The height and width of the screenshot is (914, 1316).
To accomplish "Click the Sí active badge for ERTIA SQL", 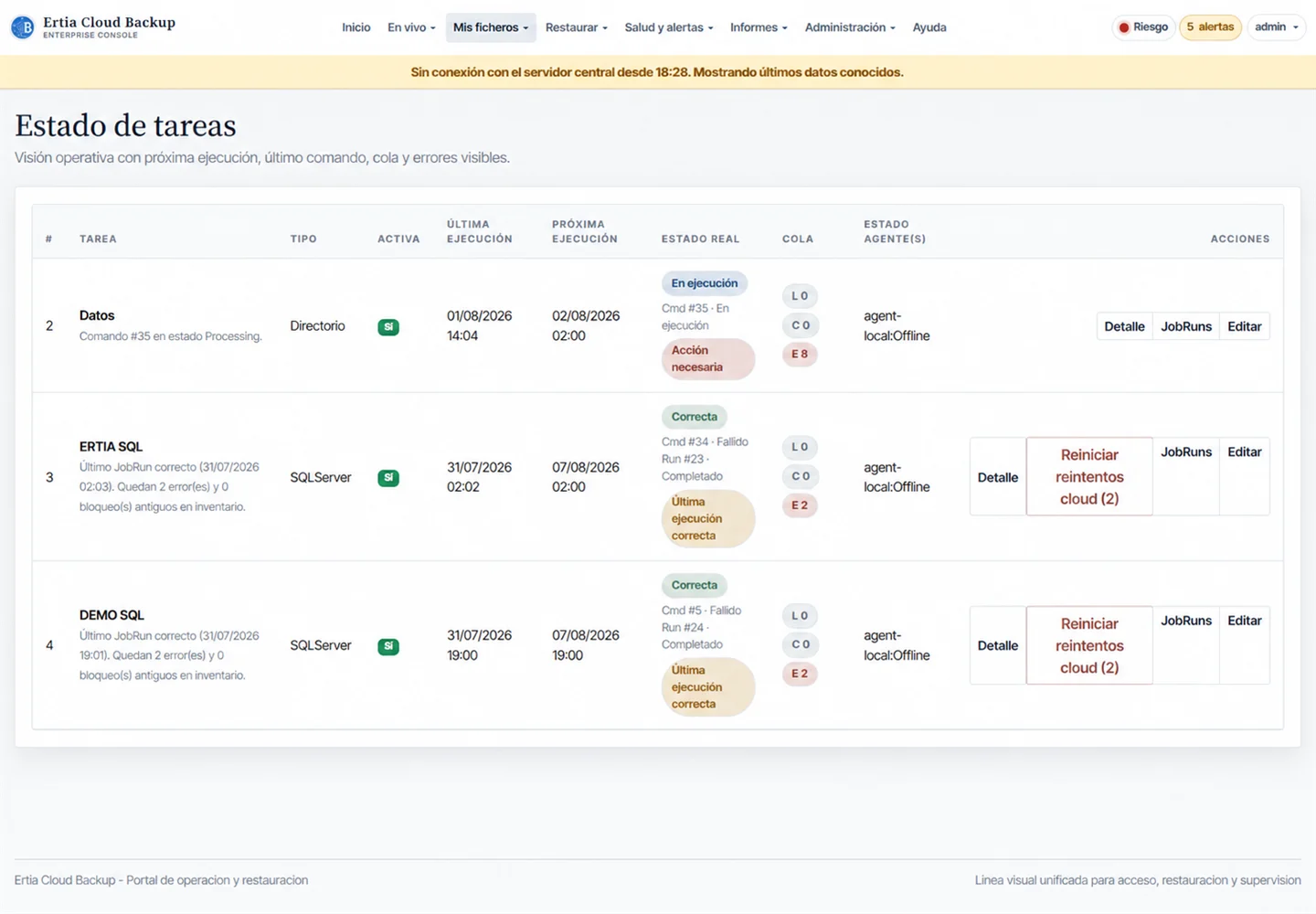I will 388,477.
